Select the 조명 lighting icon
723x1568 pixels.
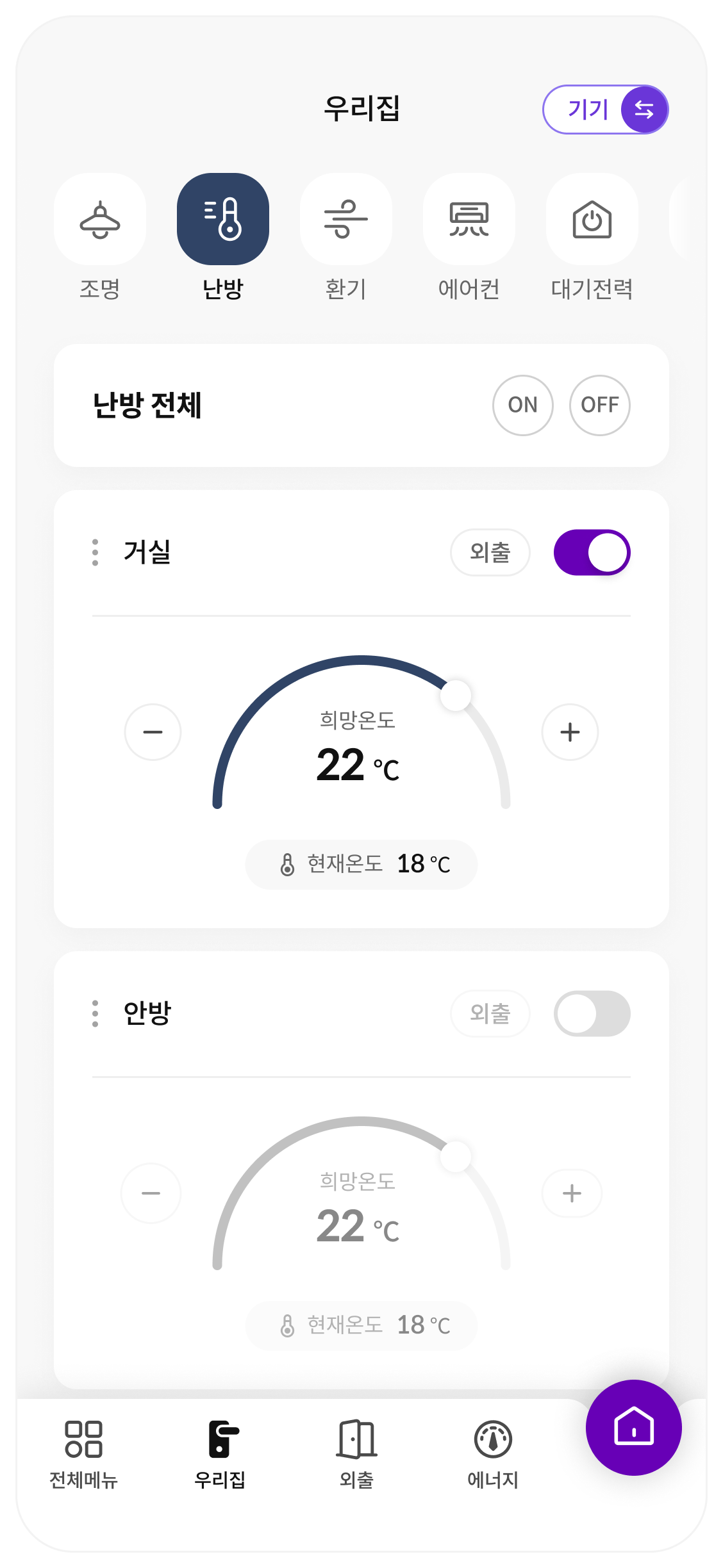click(100, 219)
